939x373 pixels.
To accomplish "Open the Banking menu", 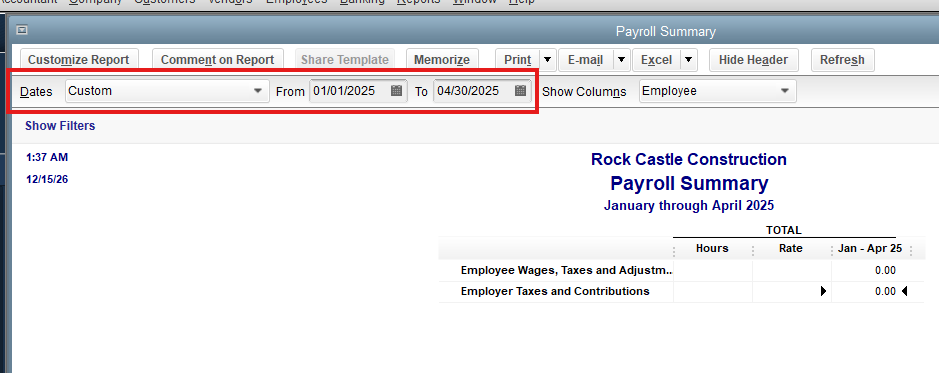I will click(x=362, y=2).
